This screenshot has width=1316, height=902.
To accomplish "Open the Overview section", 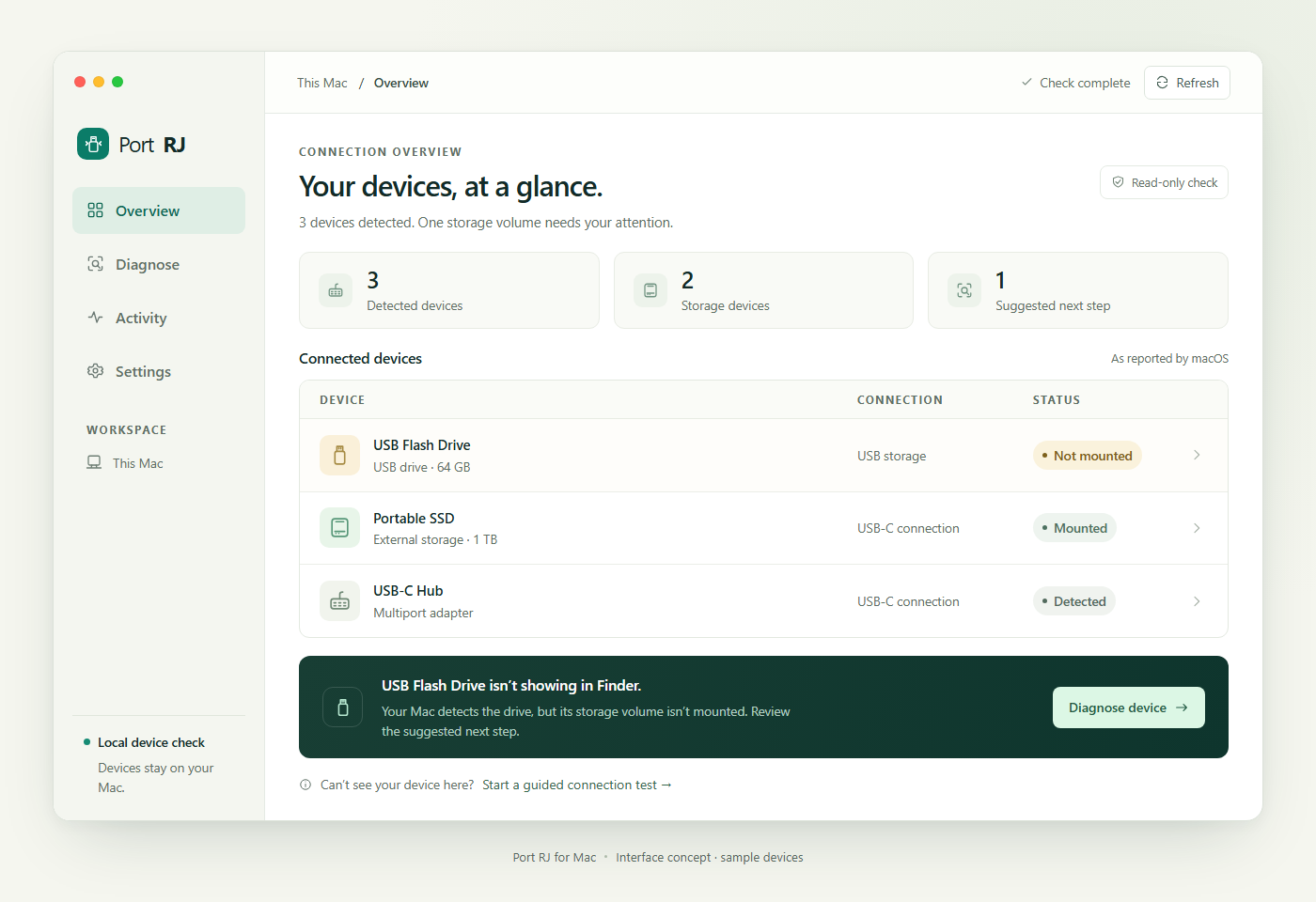I will (159, 210).
